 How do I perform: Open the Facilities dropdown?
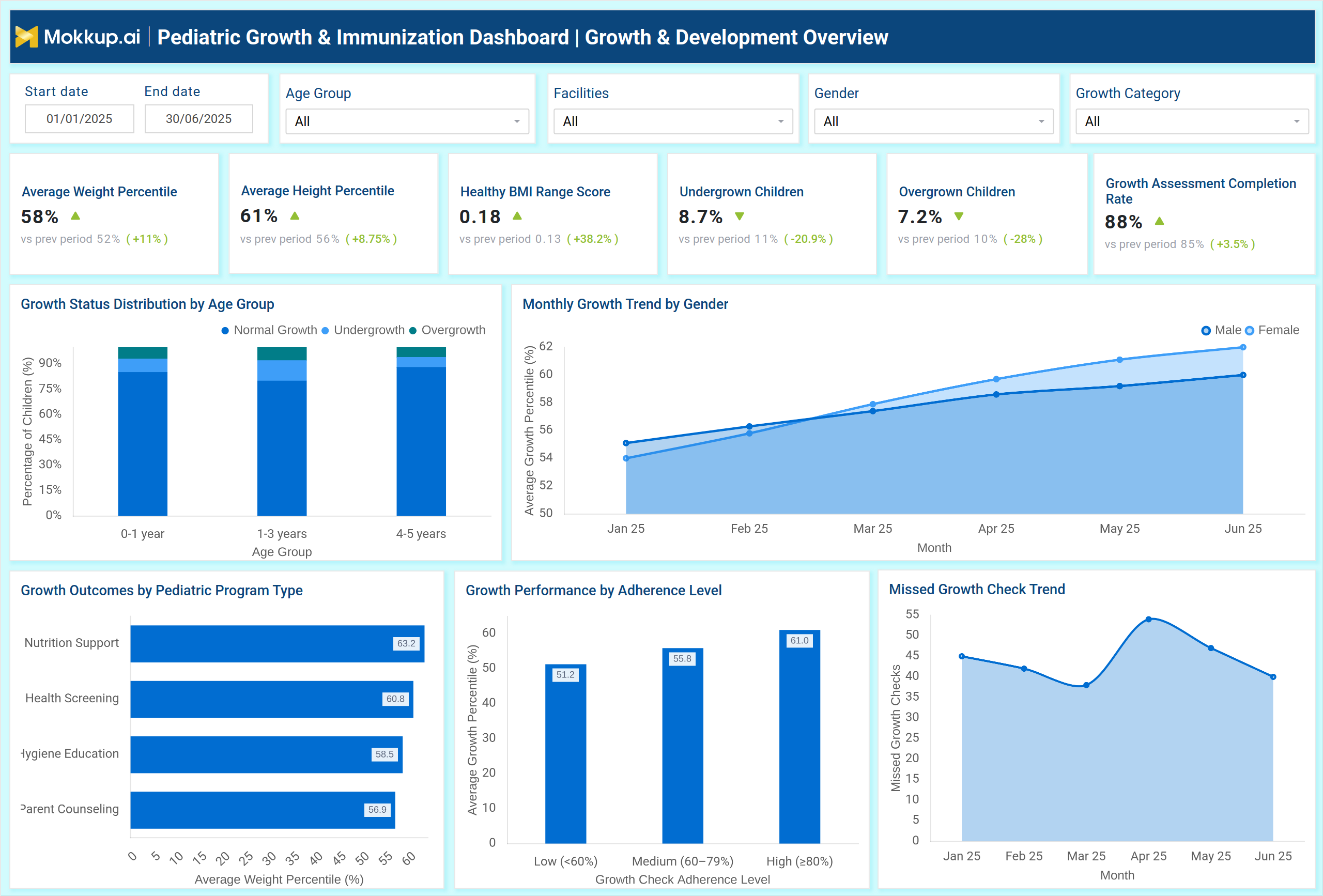(673, 121)
